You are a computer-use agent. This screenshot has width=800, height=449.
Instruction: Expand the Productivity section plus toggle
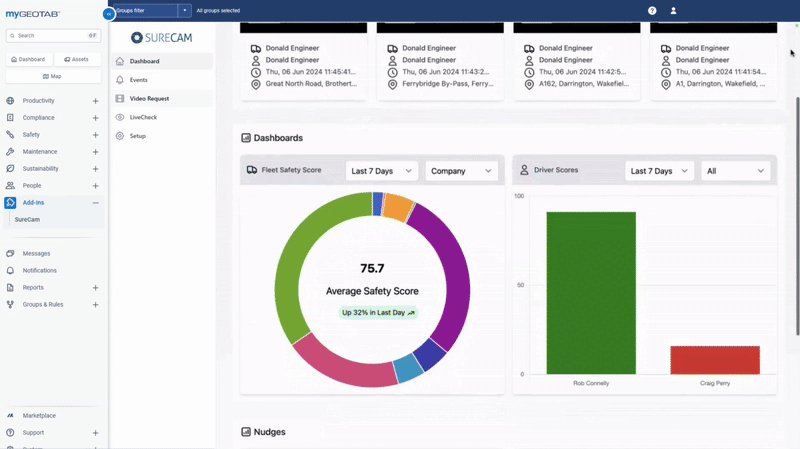pos(95,101)
